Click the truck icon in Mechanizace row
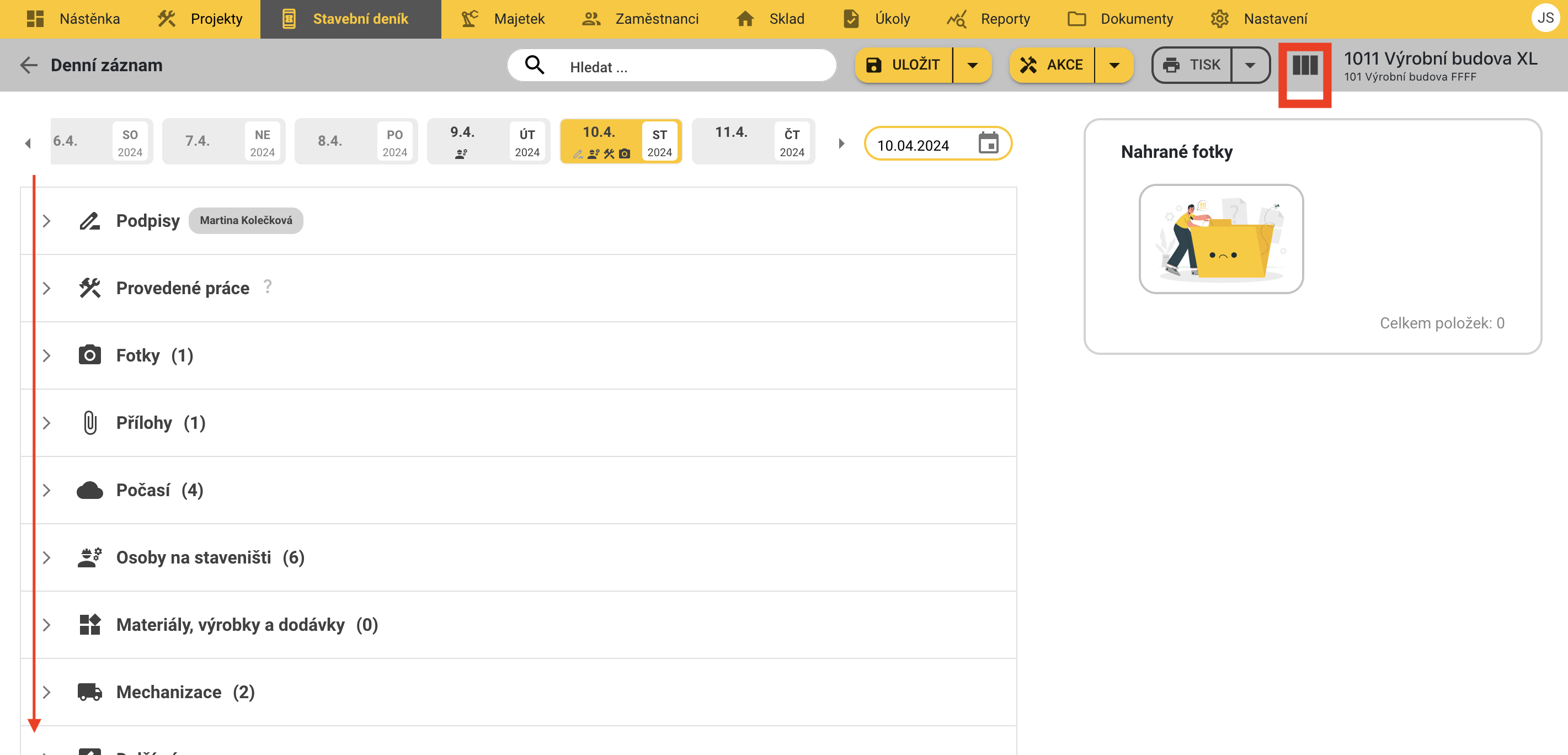This screenshot has height=755, width=1568. pyautogui.click(x=89, y=692)
